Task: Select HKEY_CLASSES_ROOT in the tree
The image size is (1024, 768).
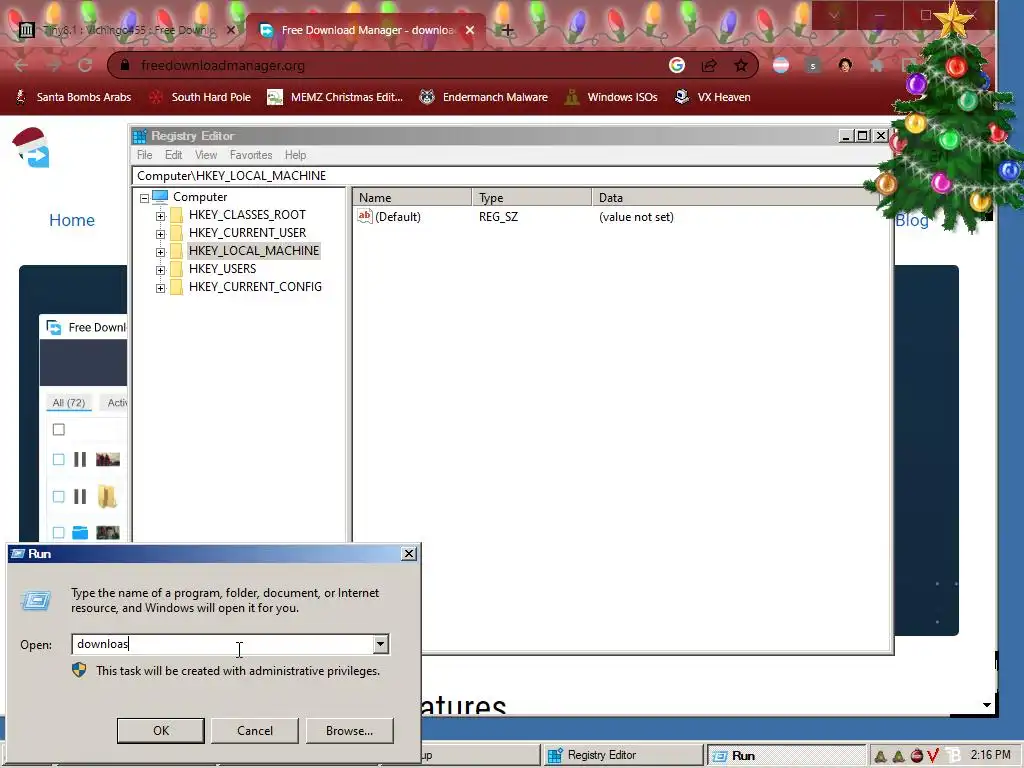Action: tap(247, 215)
